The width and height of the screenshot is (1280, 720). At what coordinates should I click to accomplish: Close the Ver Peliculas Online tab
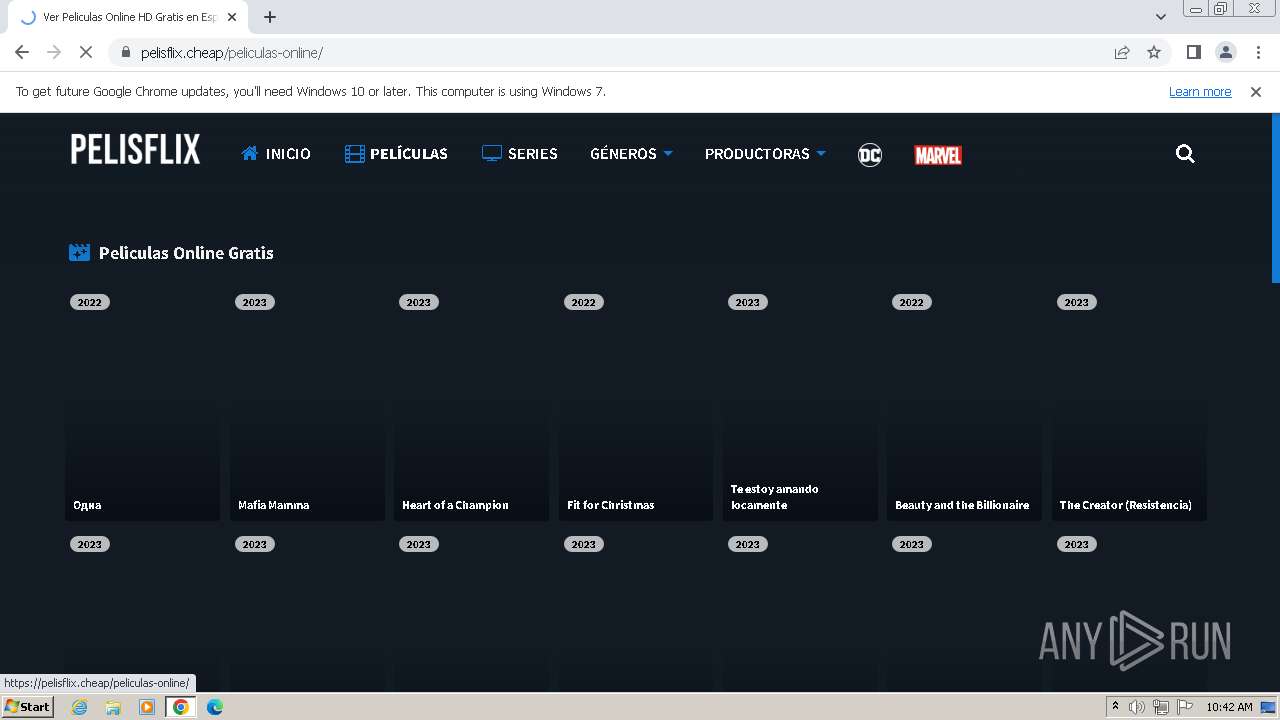click(x=232, y=17)
